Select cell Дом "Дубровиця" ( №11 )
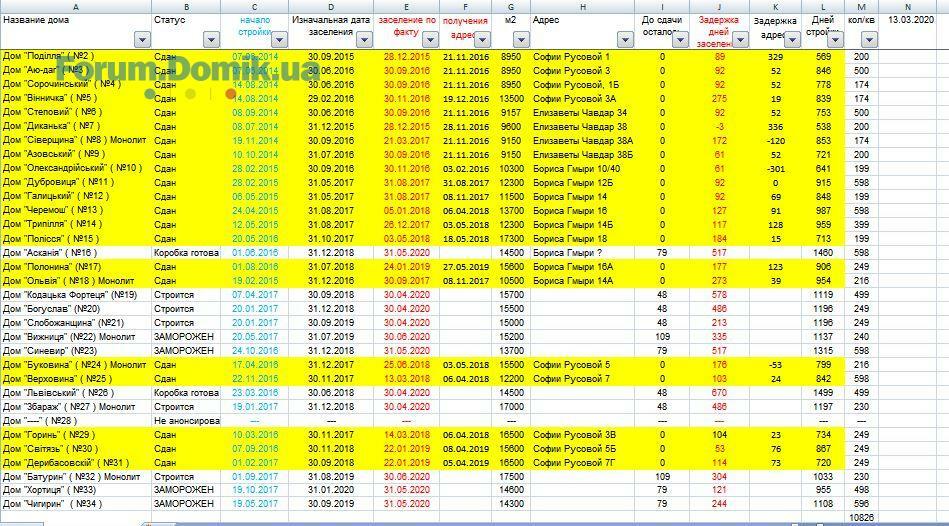 point(76,182)
